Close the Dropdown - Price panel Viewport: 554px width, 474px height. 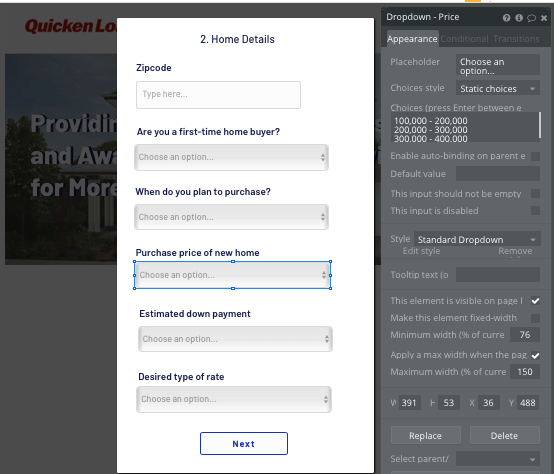click(544, 18)
